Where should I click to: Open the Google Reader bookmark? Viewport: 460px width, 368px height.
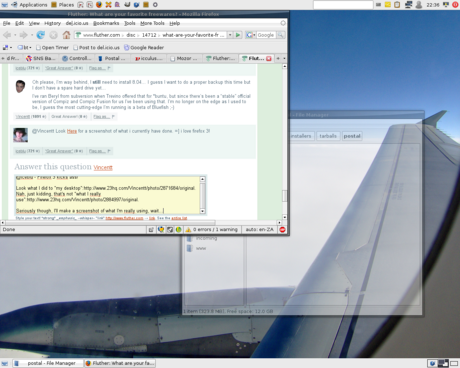144,48
